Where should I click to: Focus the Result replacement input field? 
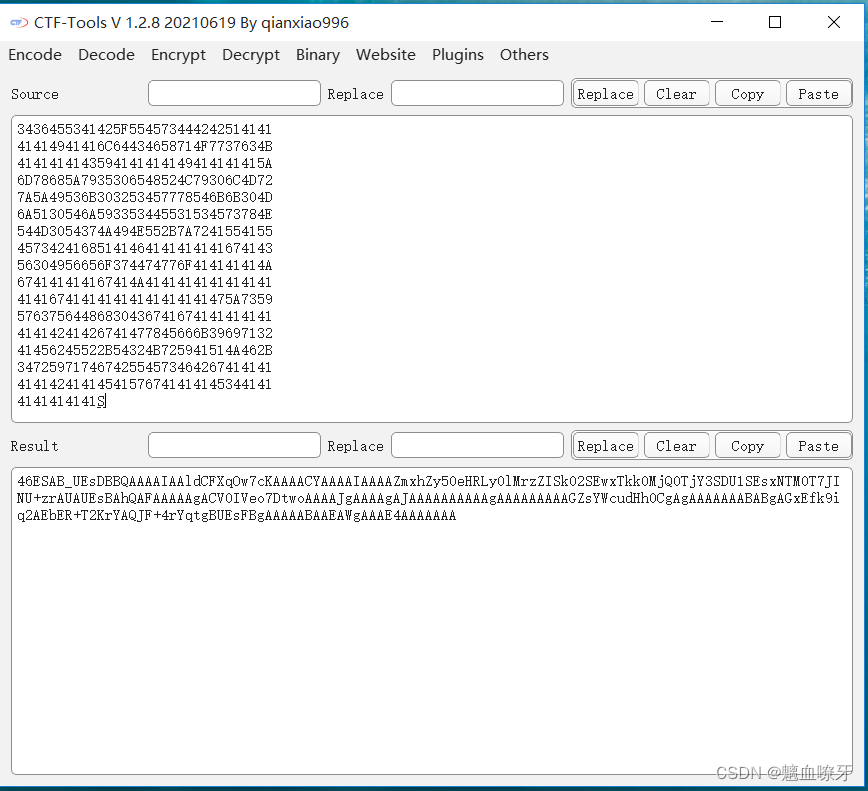pyautogui.click(x=477, y=445)
